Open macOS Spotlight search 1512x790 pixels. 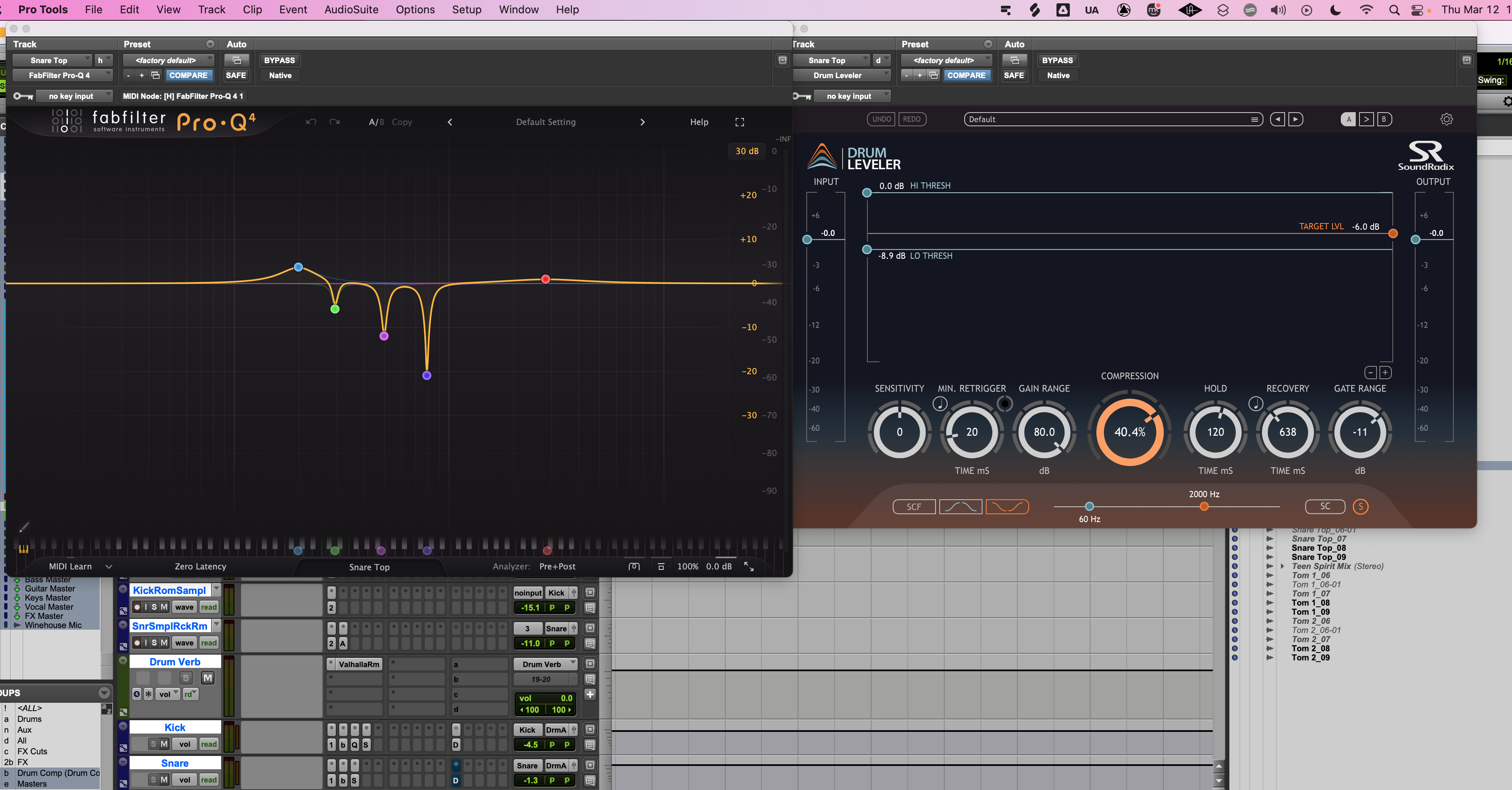1394,10
